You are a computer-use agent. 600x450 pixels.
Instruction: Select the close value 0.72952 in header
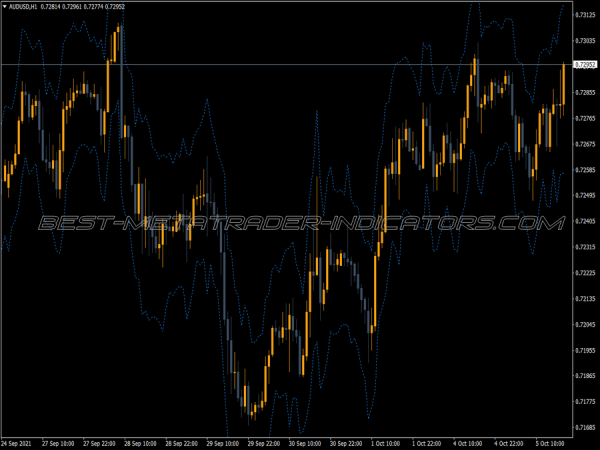(x=115, y=7)
